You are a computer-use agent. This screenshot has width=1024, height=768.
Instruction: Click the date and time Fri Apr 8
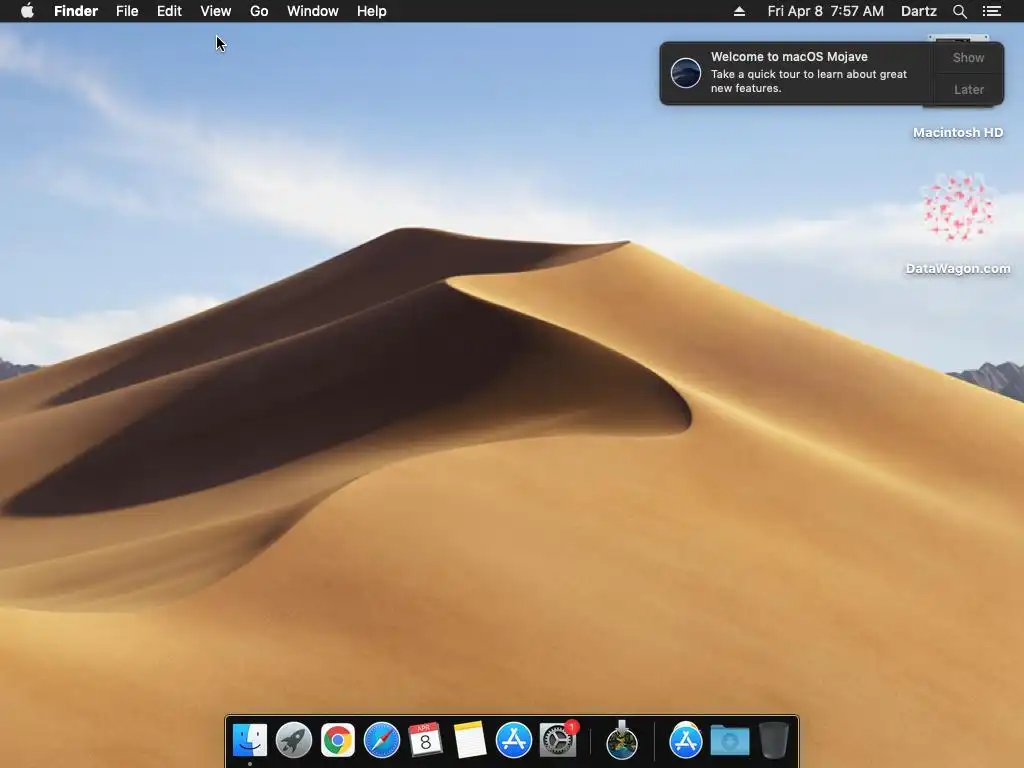click(x=825, y=11)
